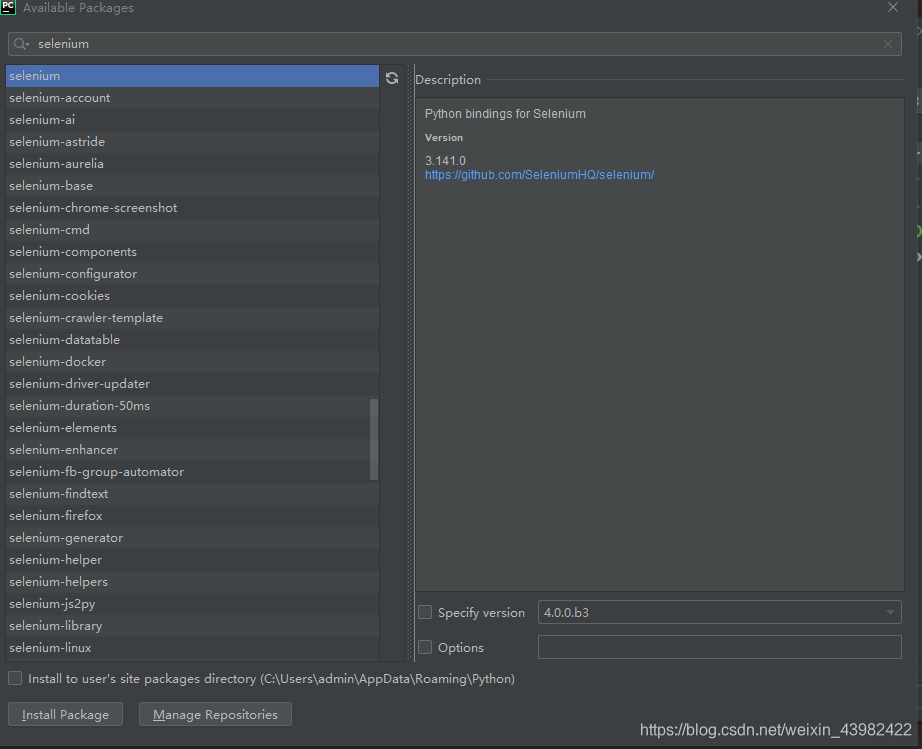Click the package list scrollbar thumb
Screen dimensions: 922x749
[x=374, y=439]
